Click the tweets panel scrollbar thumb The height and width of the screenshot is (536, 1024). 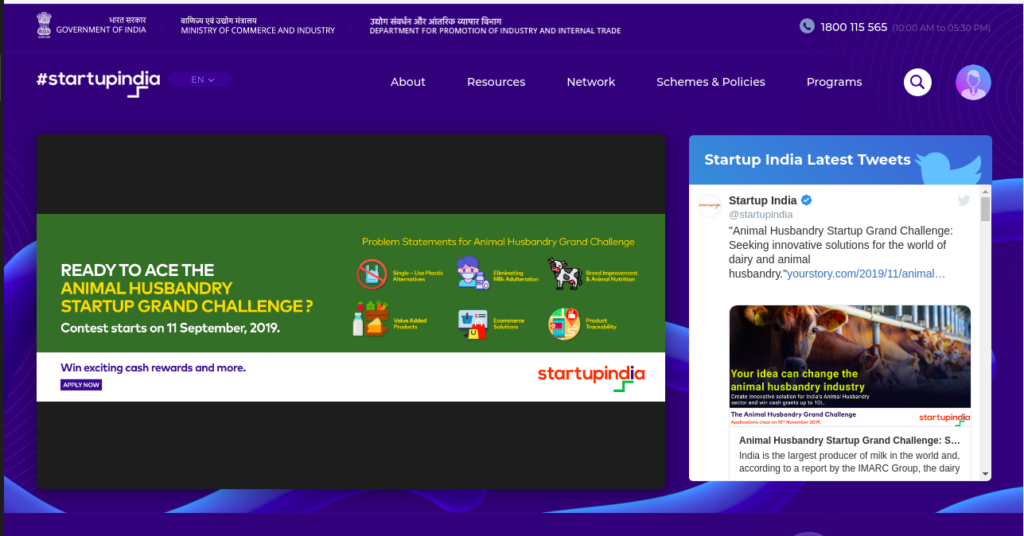point(985,208)
